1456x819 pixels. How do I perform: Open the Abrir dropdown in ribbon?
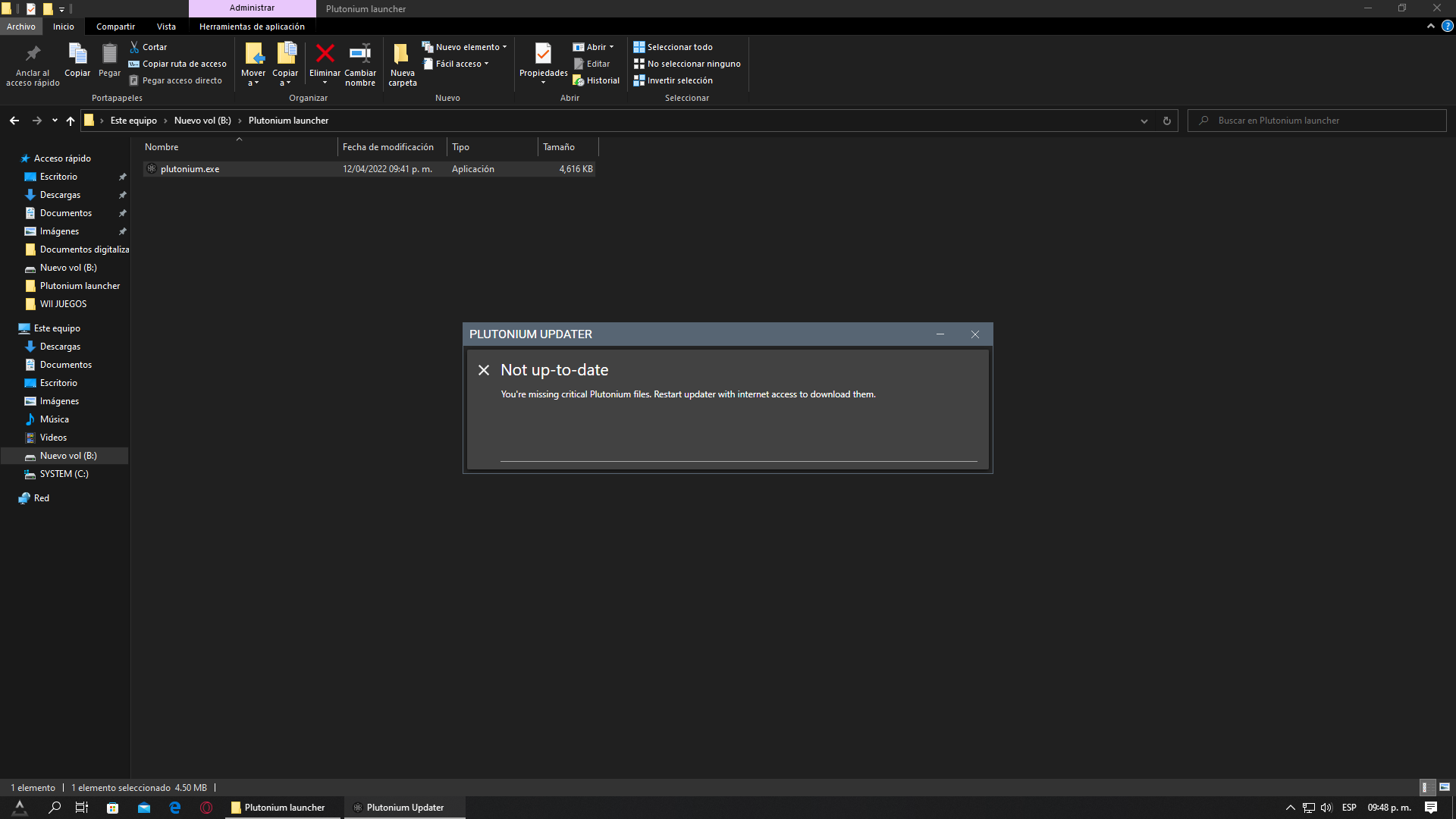pos(593,47)
